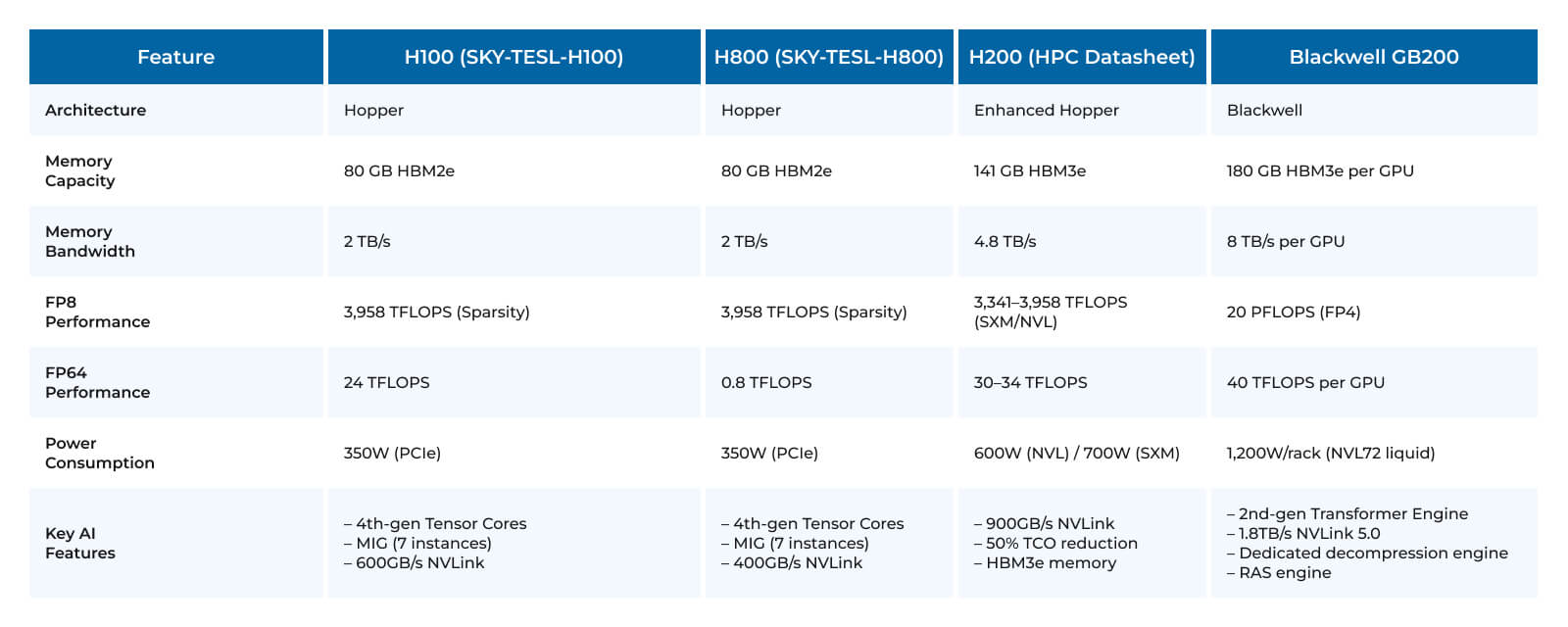1568x627 pixels.
Task: Click "2 TB/s" in the H100 column
Action: point(367,241)
